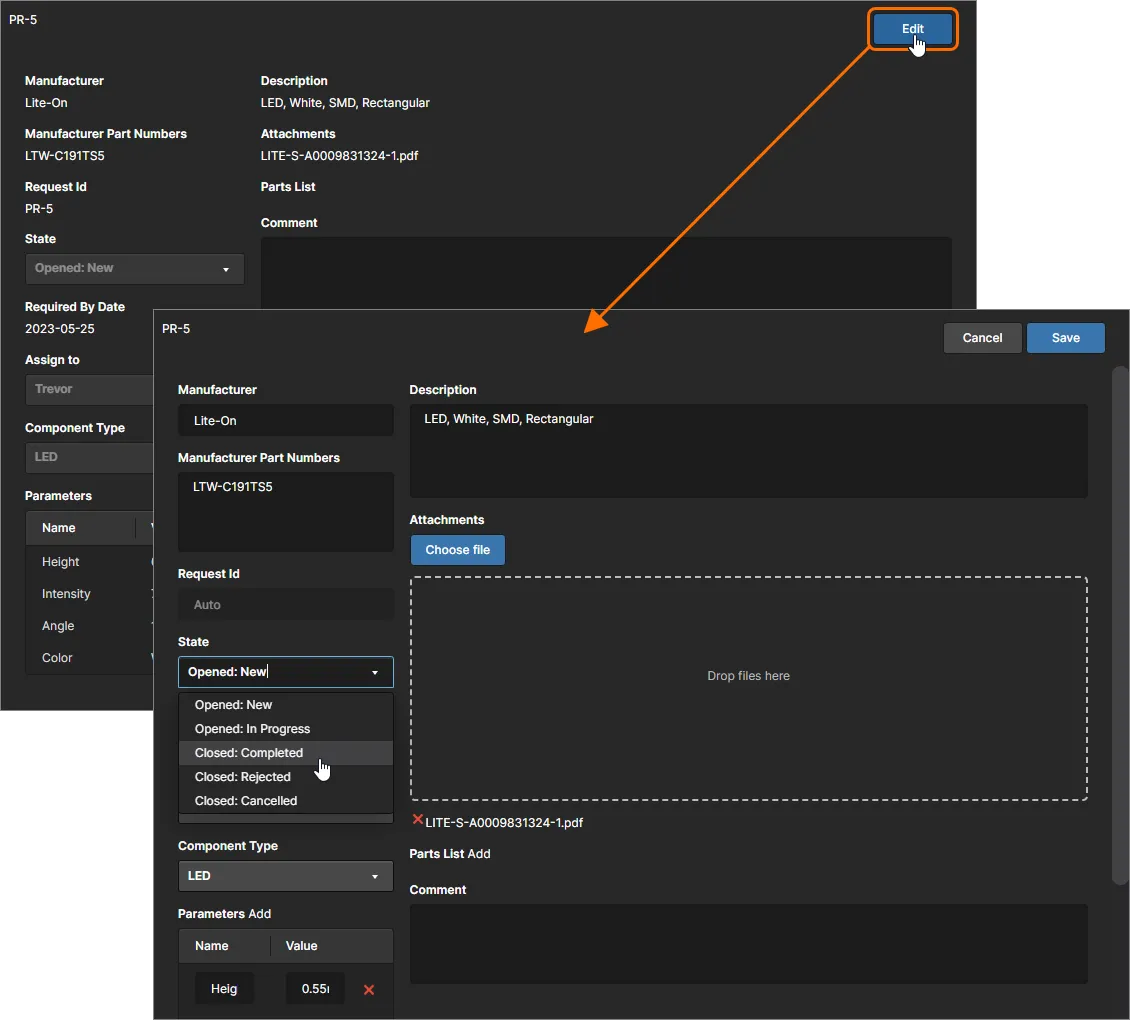Open the Component Type dropdown showing LED
This screenshot has width=1130, height=1020.
tap(285, 876)
